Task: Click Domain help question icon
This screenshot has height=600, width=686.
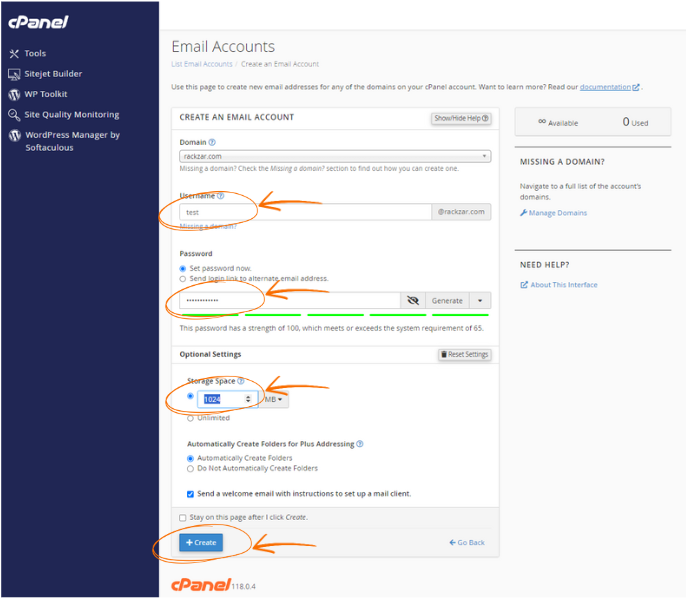Action: [x=212, y=142]
